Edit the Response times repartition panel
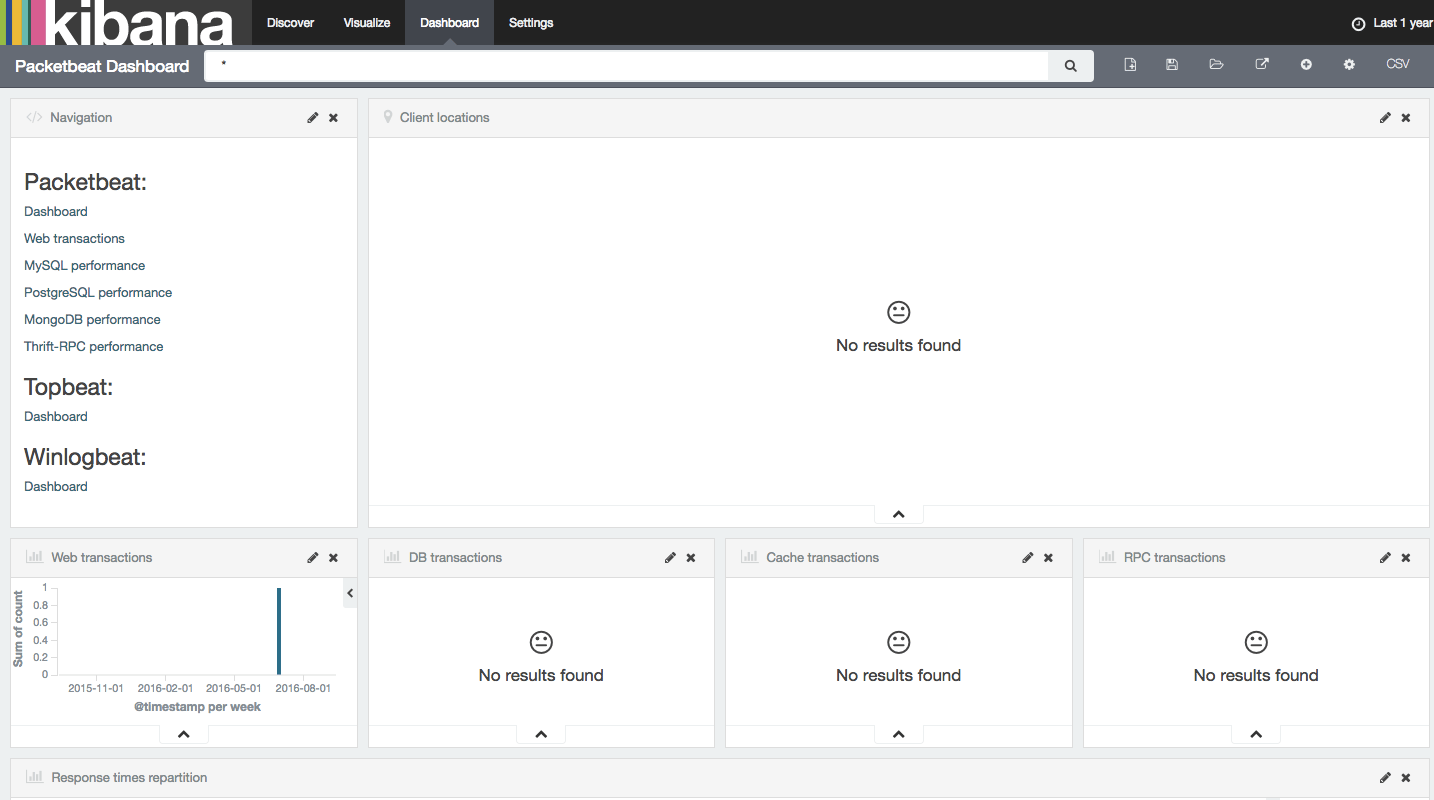1434x800 pixels. tap(1385, 777)
